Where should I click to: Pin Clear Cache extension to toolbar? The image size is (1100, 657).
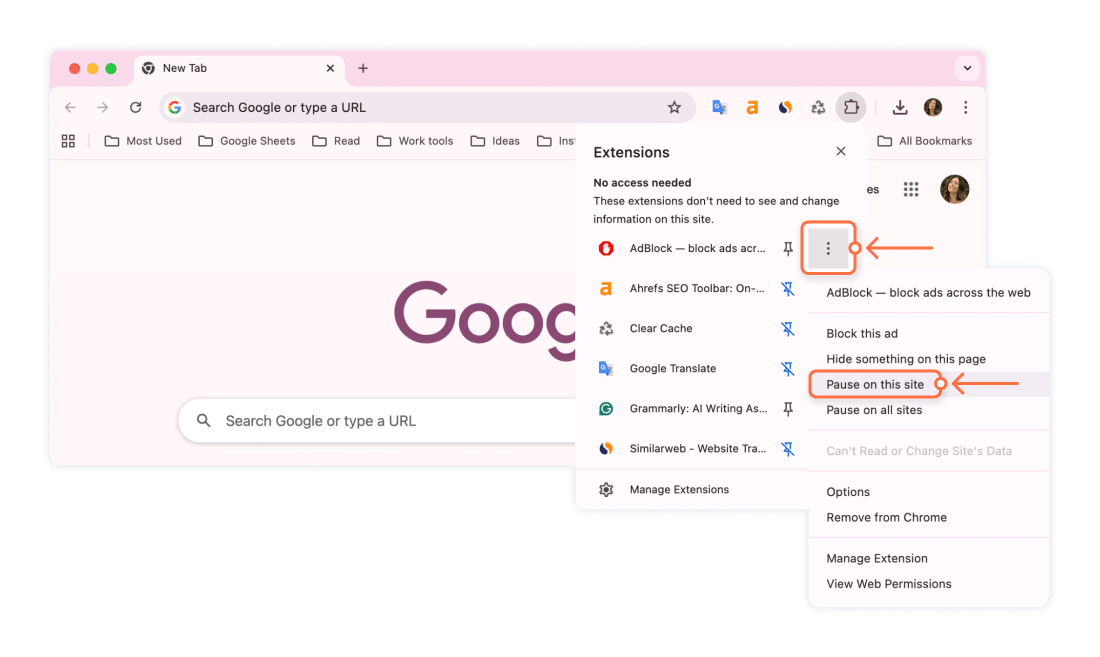[788, 328]
